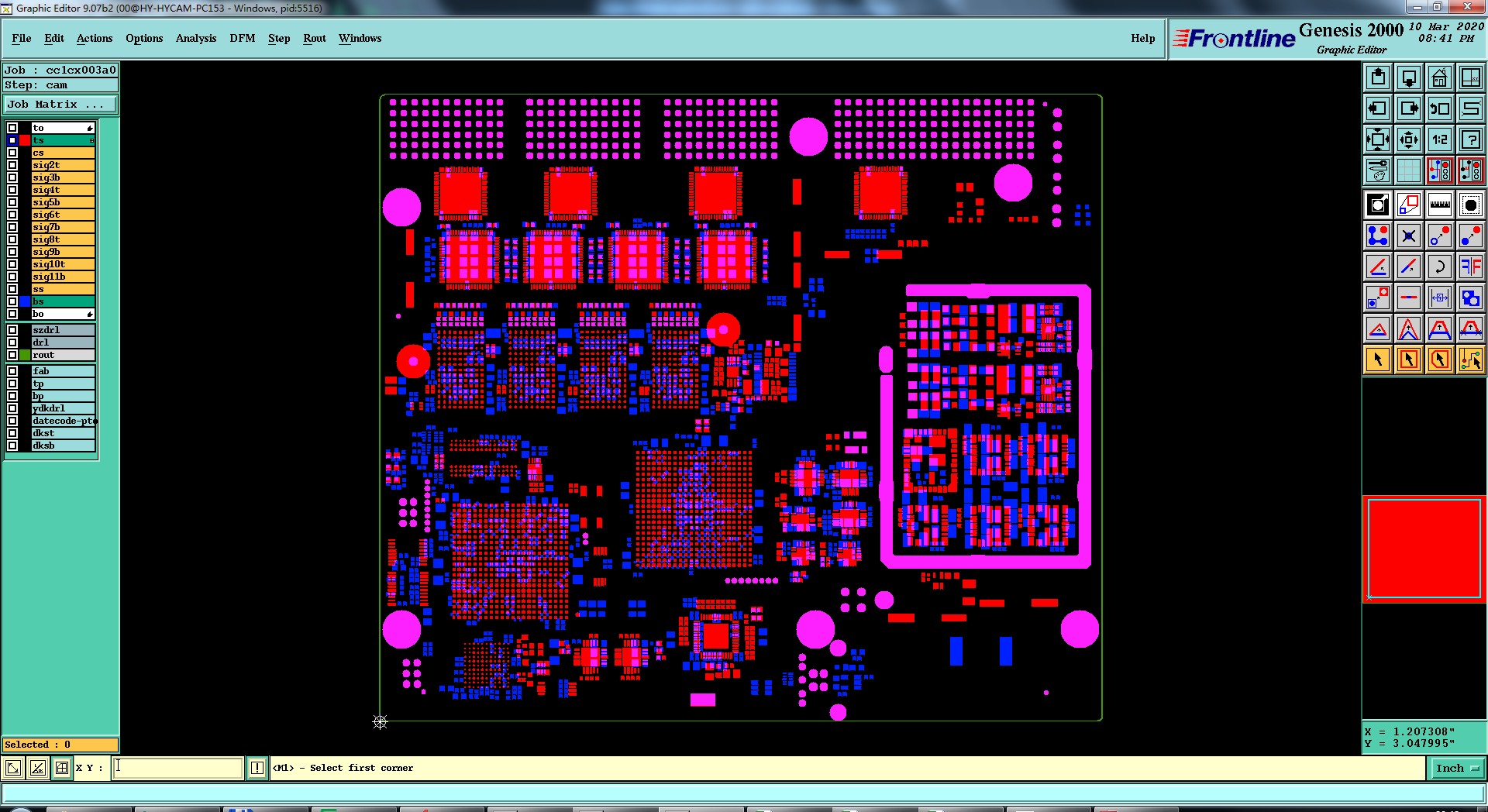Click the dimension stretch tool icon
The height and width of the screenshot is (812, 1488).
click(x=1440, y=298)
